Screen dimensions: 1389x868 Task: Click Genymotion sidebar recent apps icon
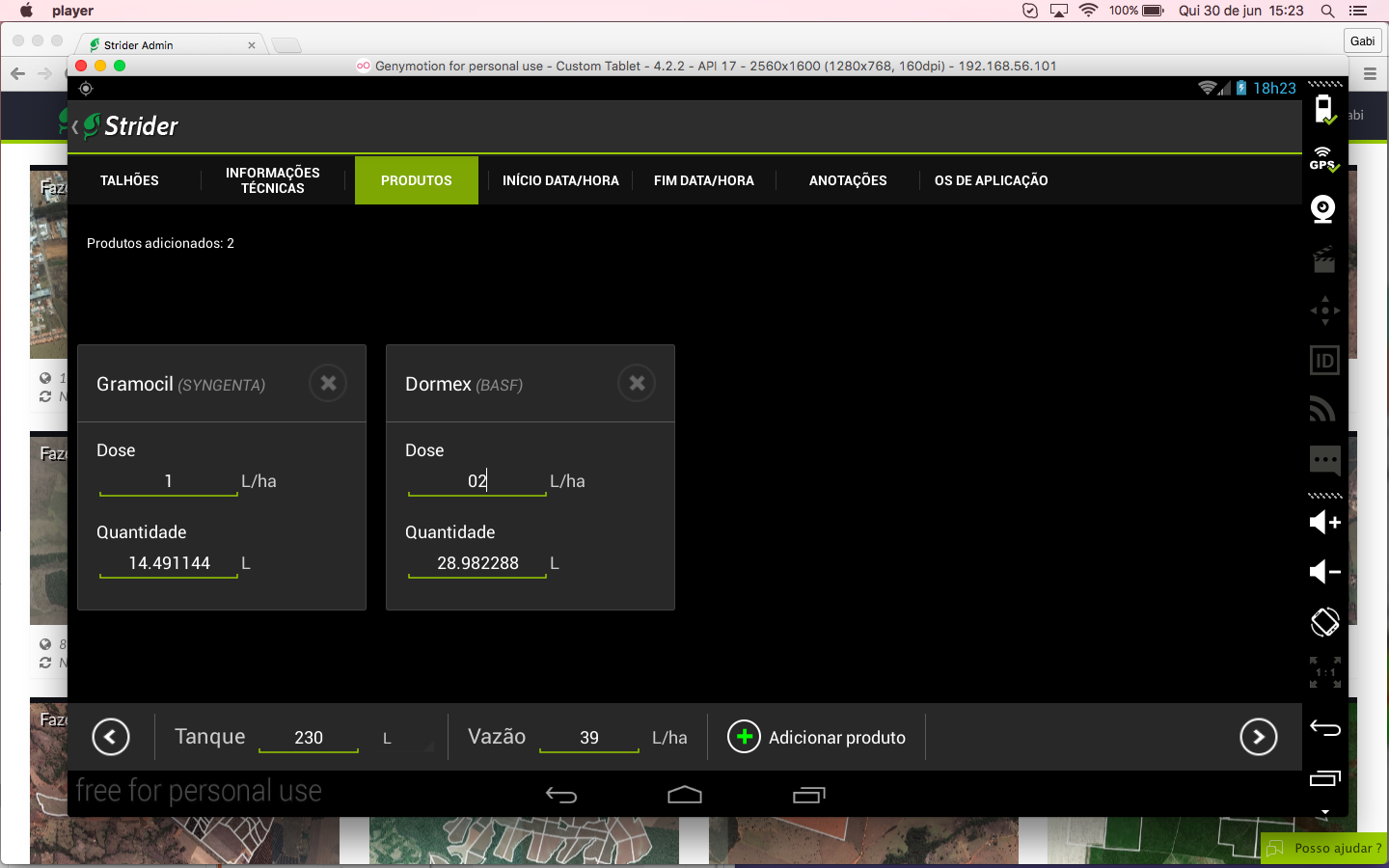click(1324, 777)
